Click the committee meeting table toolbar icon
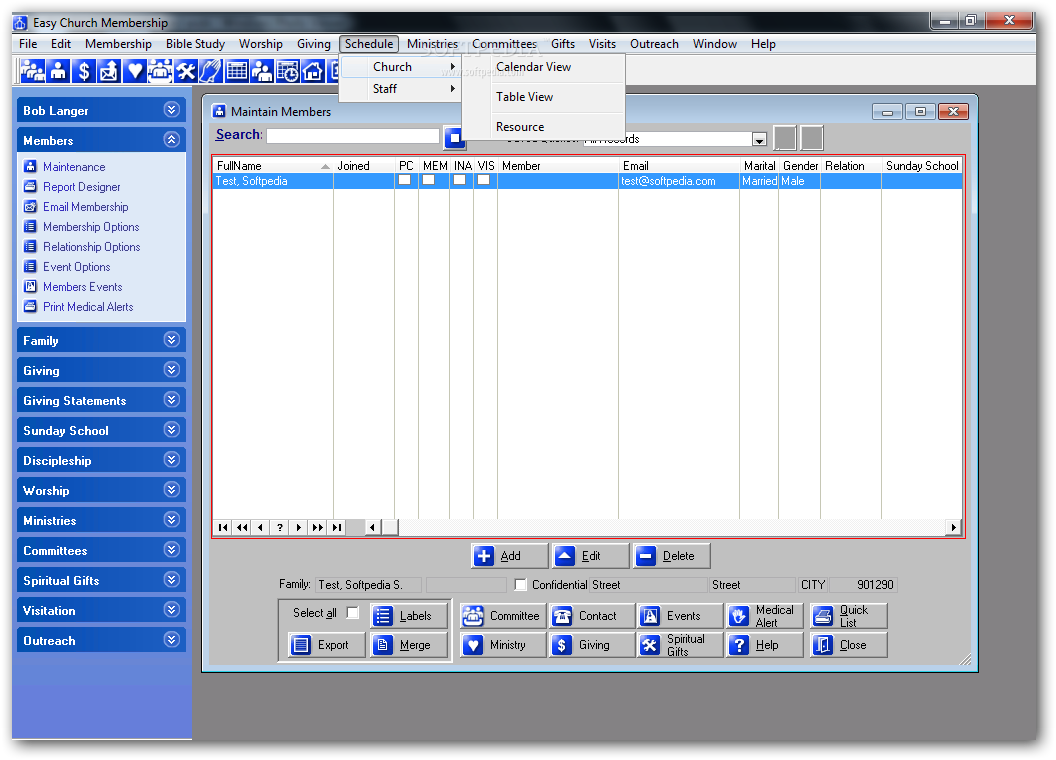Screen dimensions: 1056x760 click(x=160, y=71)
